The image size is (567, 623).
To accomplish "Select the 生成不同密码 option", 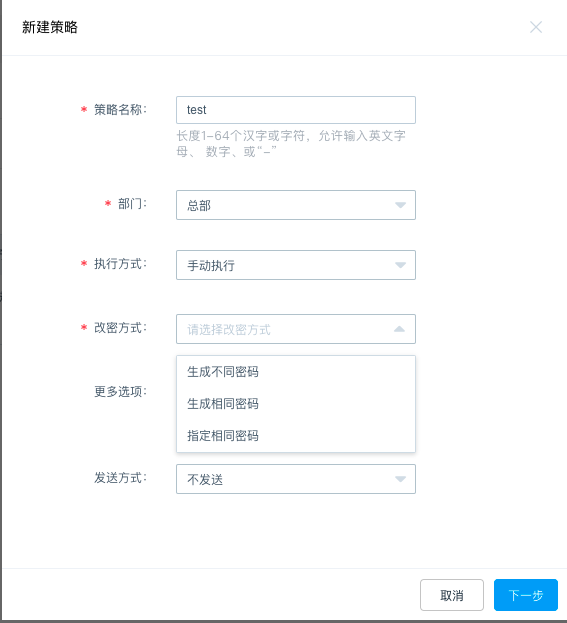I will click(296, 372).
